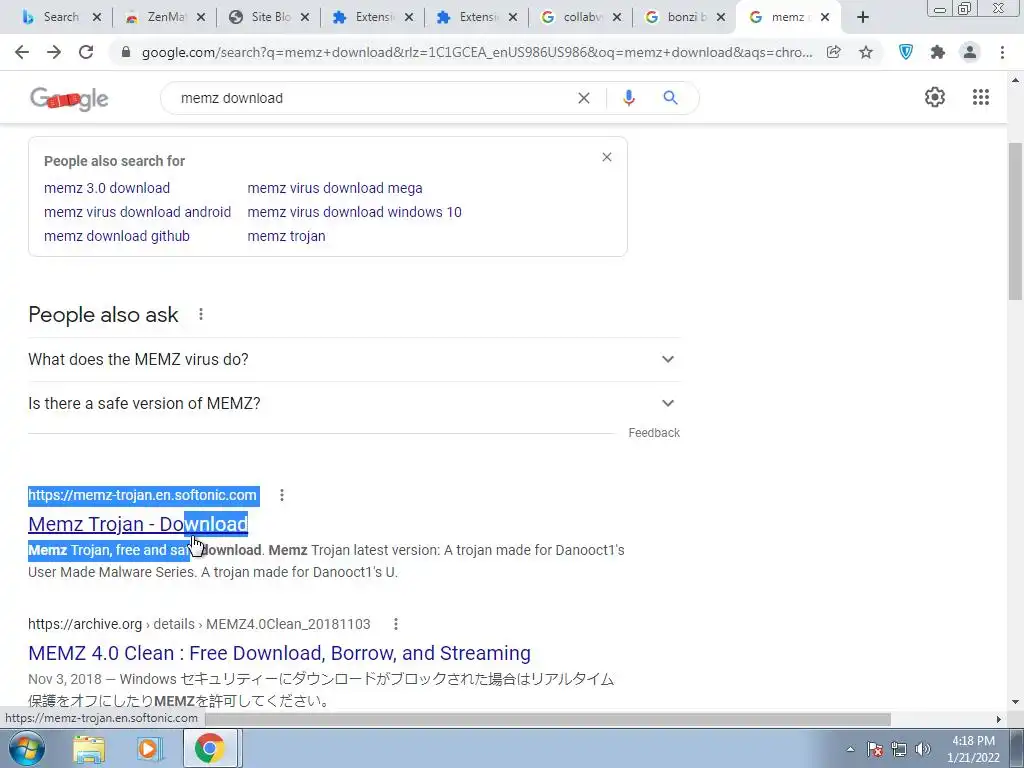Clear the search box with the X

(x=584, y=98)
